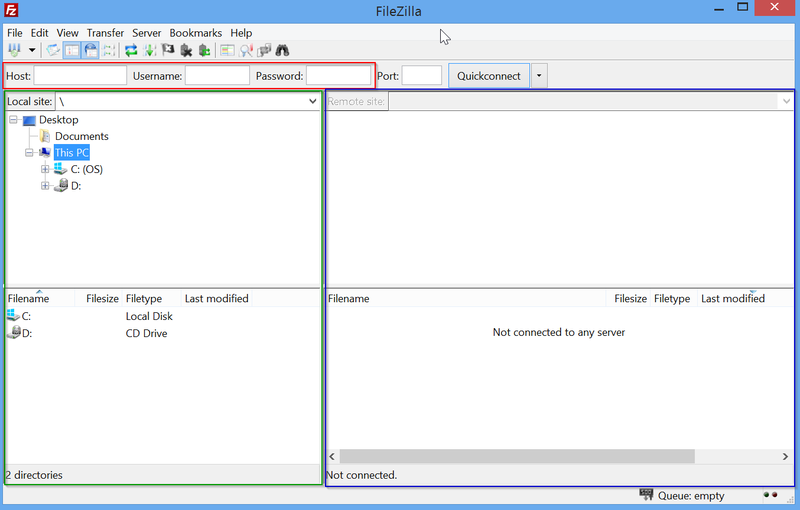Open the Edit menu
The image size is (800, 510).
pyautogui.click(x=39, y=33)
